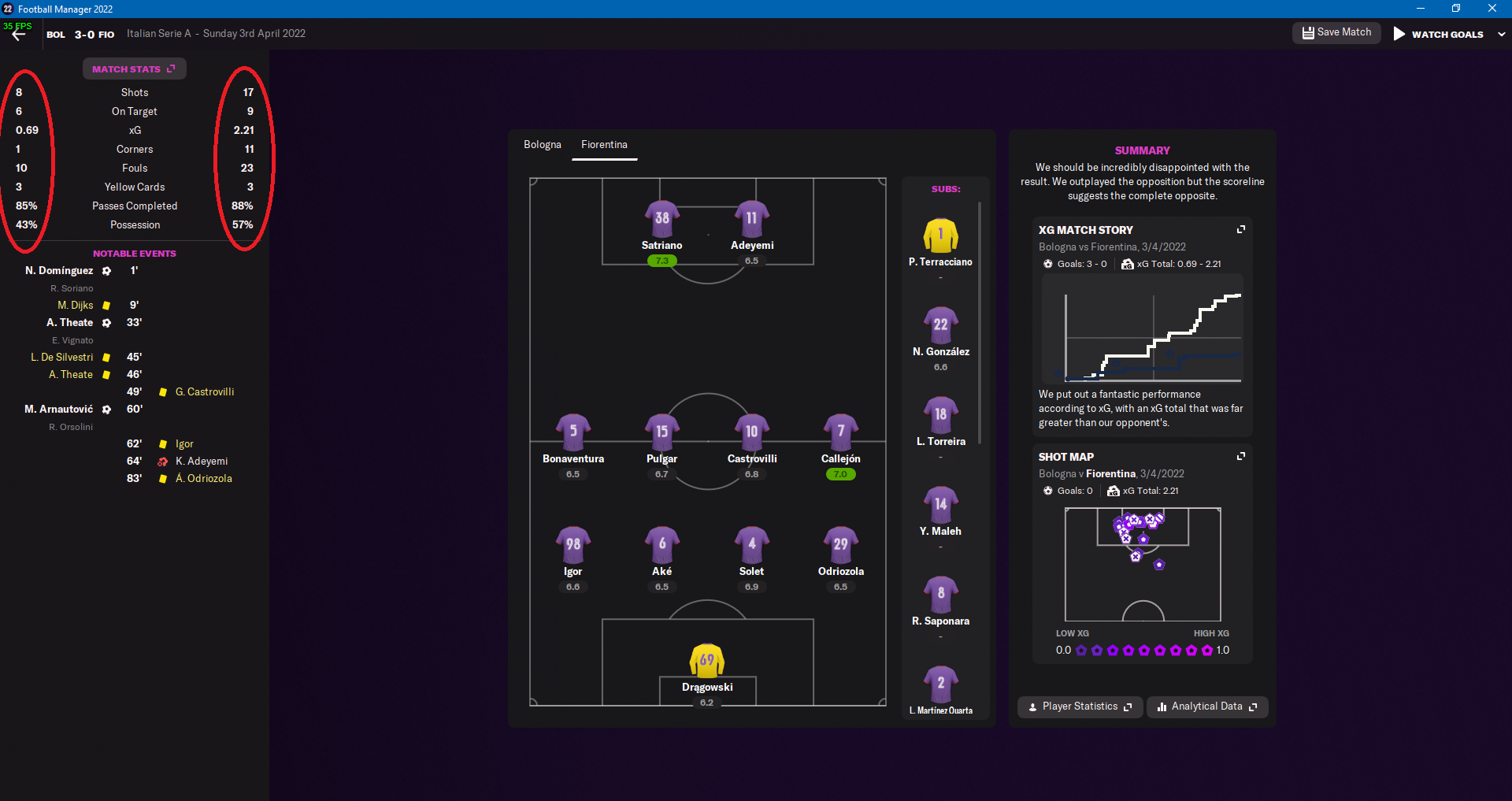Open the Match Stats popout
This screenshot has height=801, width=1512.
tap(135, 69)
